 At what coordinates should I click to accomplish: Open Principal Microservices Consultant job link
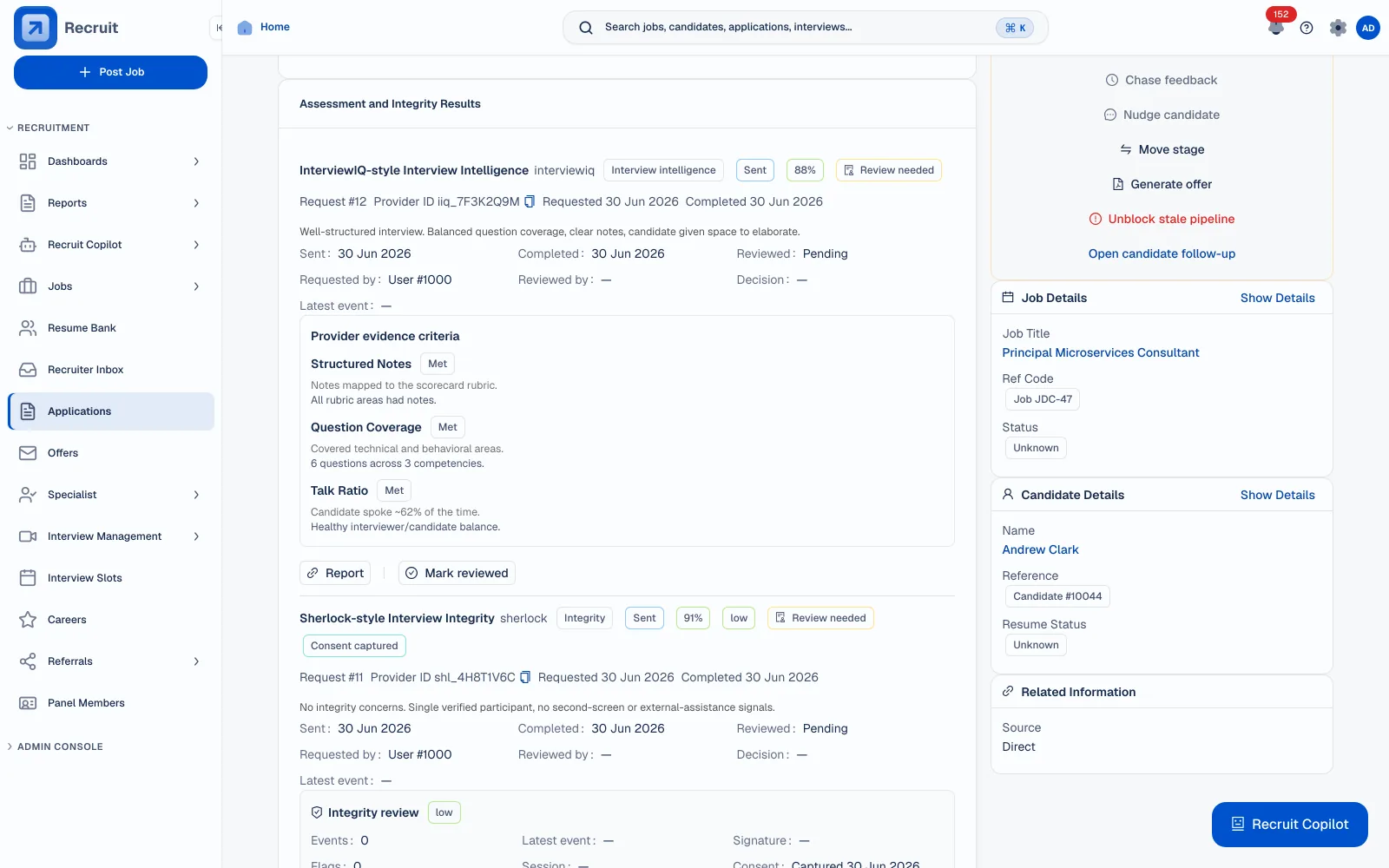1100,352
